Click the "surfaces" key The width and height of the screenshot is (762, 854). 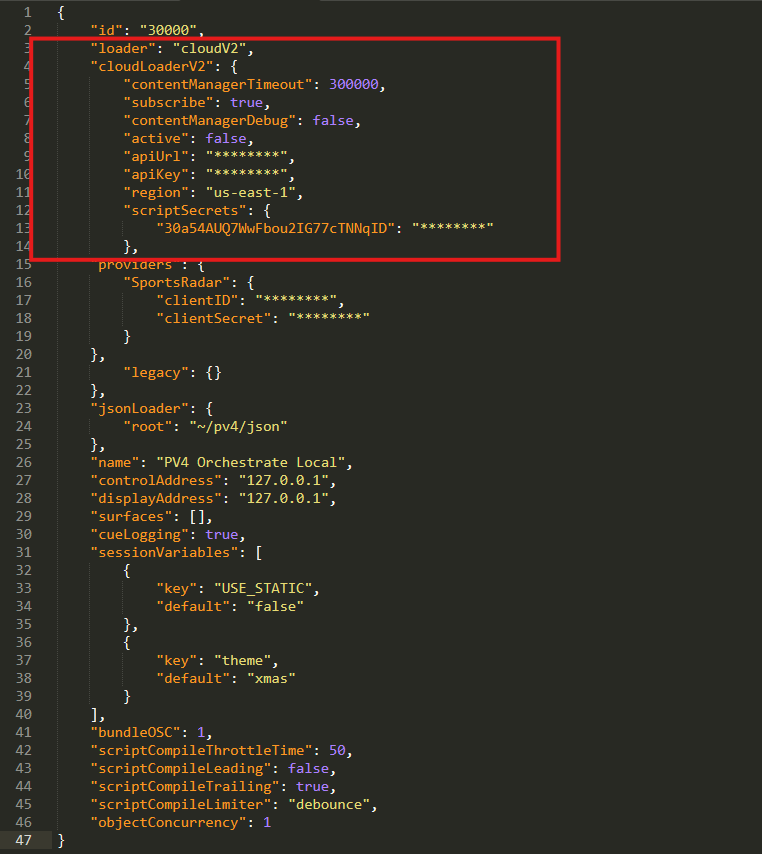tap(131, 516)
